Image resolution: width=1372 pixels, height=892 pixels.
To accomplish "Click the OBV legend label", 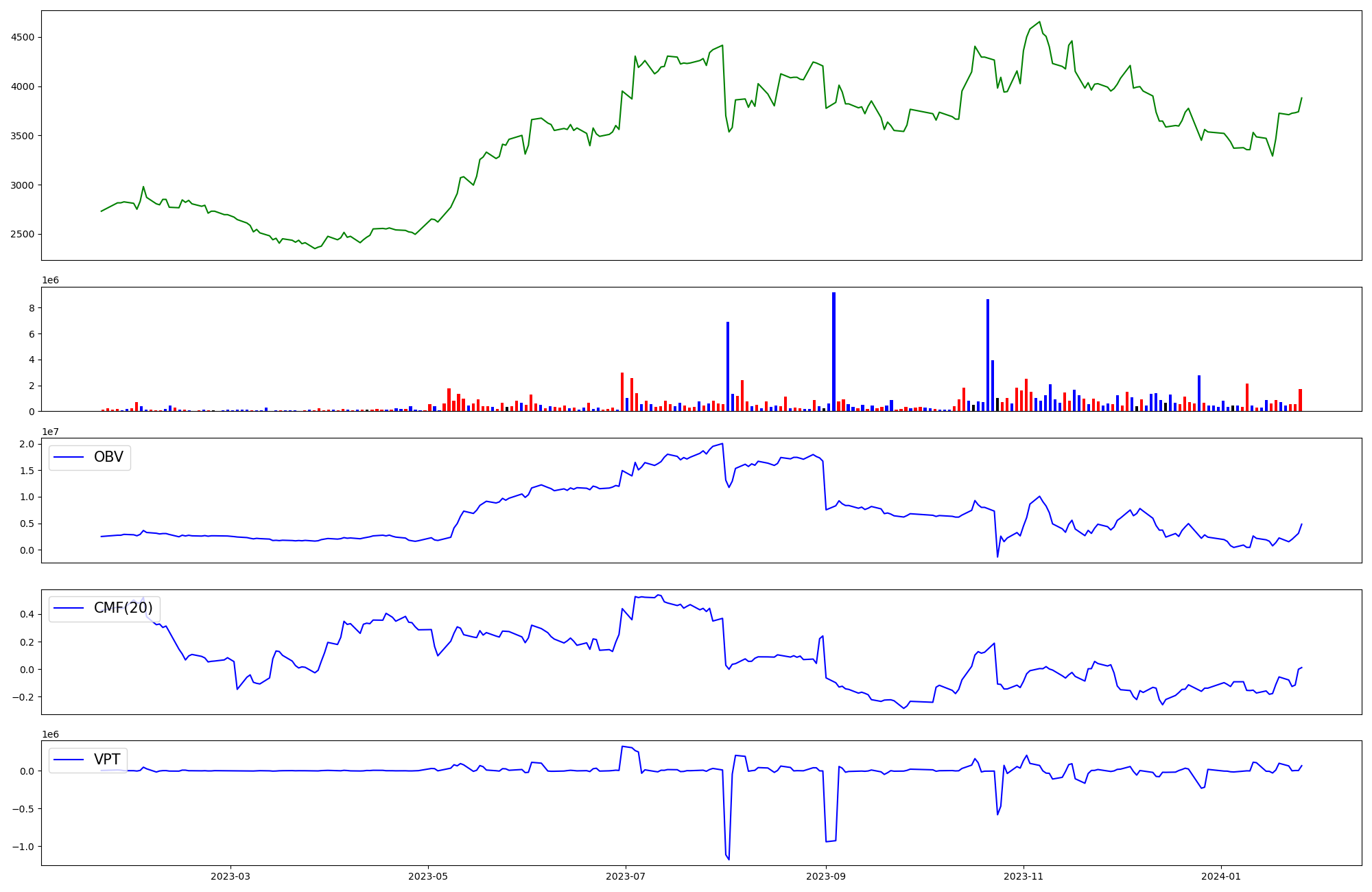I will coord(108,458).
